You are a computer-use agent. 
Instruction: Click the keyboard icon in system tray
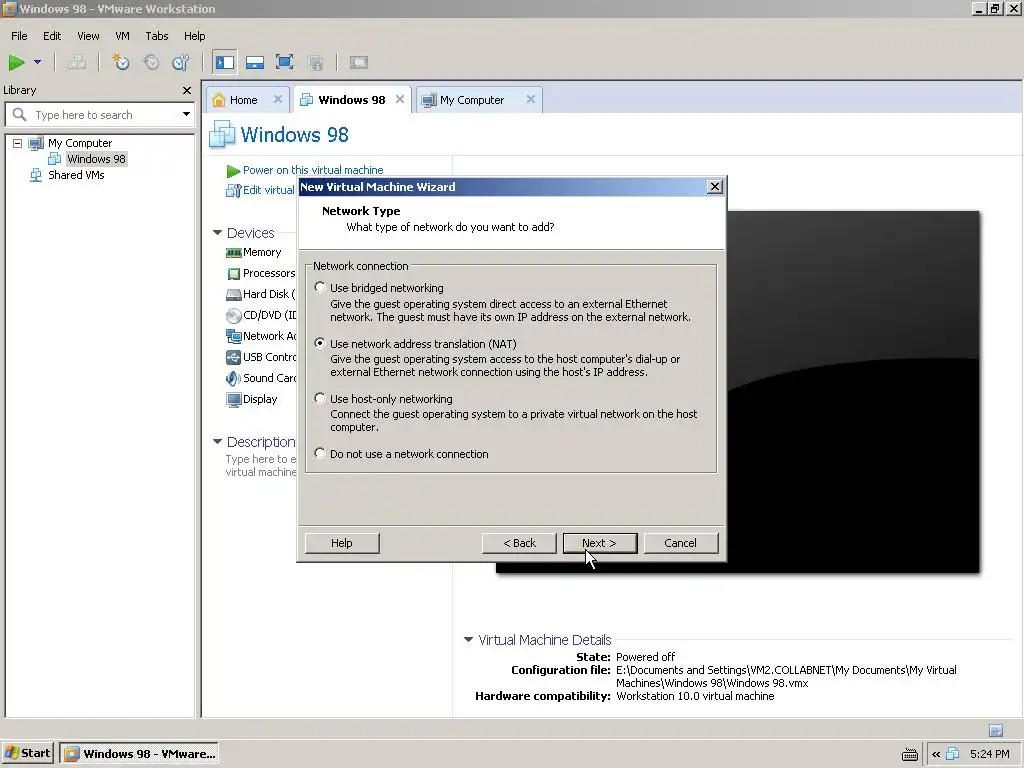(910, 754)
